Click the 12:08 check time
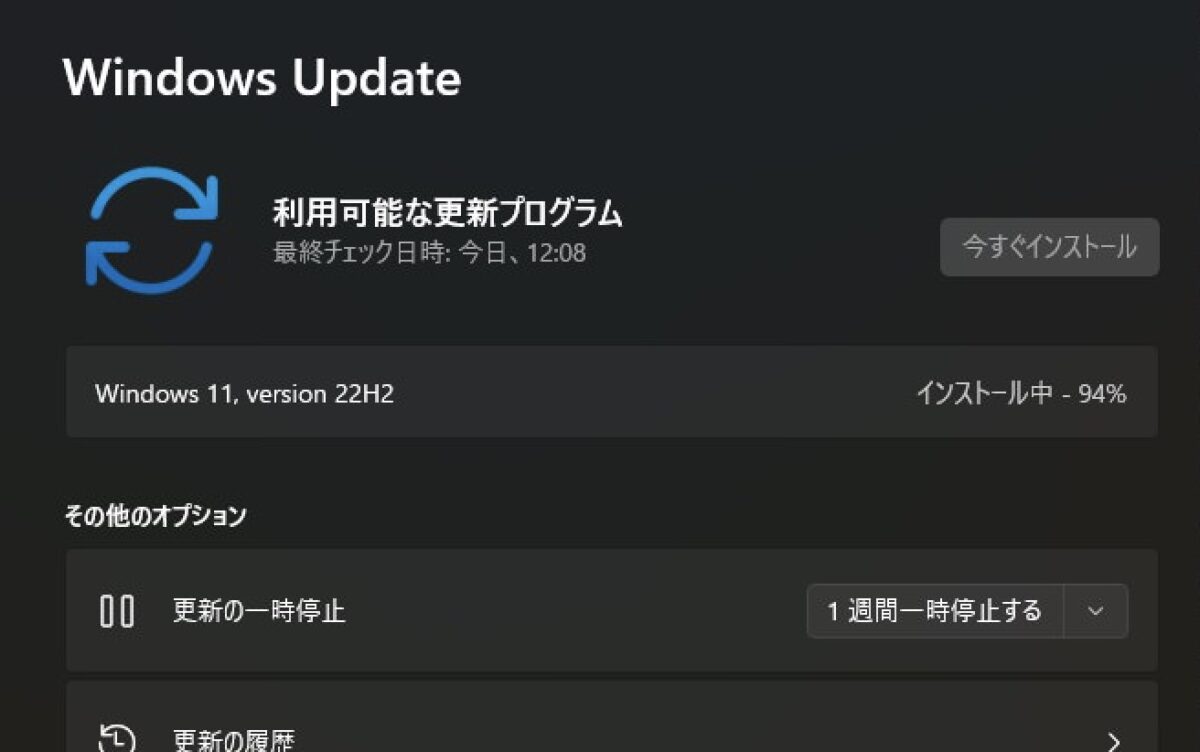 point(556,252)
